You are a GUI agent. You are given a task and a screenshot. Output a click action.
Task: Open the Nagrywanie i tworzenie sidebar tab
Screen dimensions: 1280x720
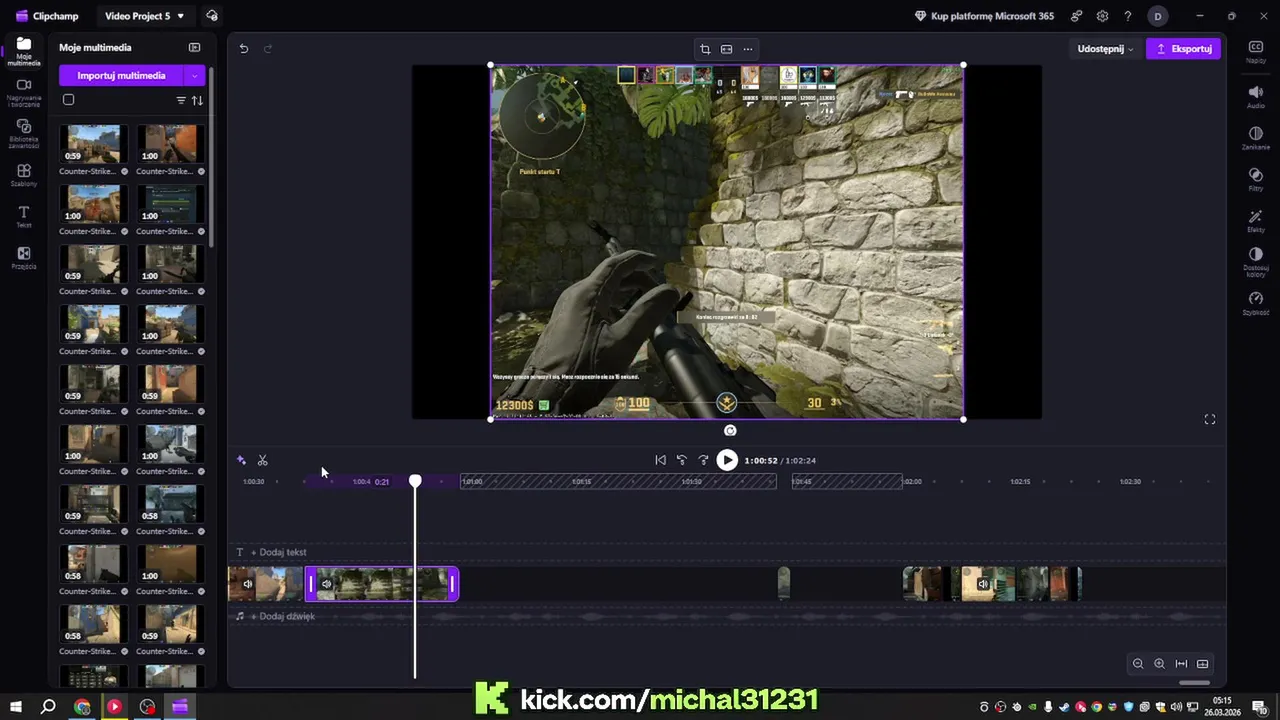[24, 92]
